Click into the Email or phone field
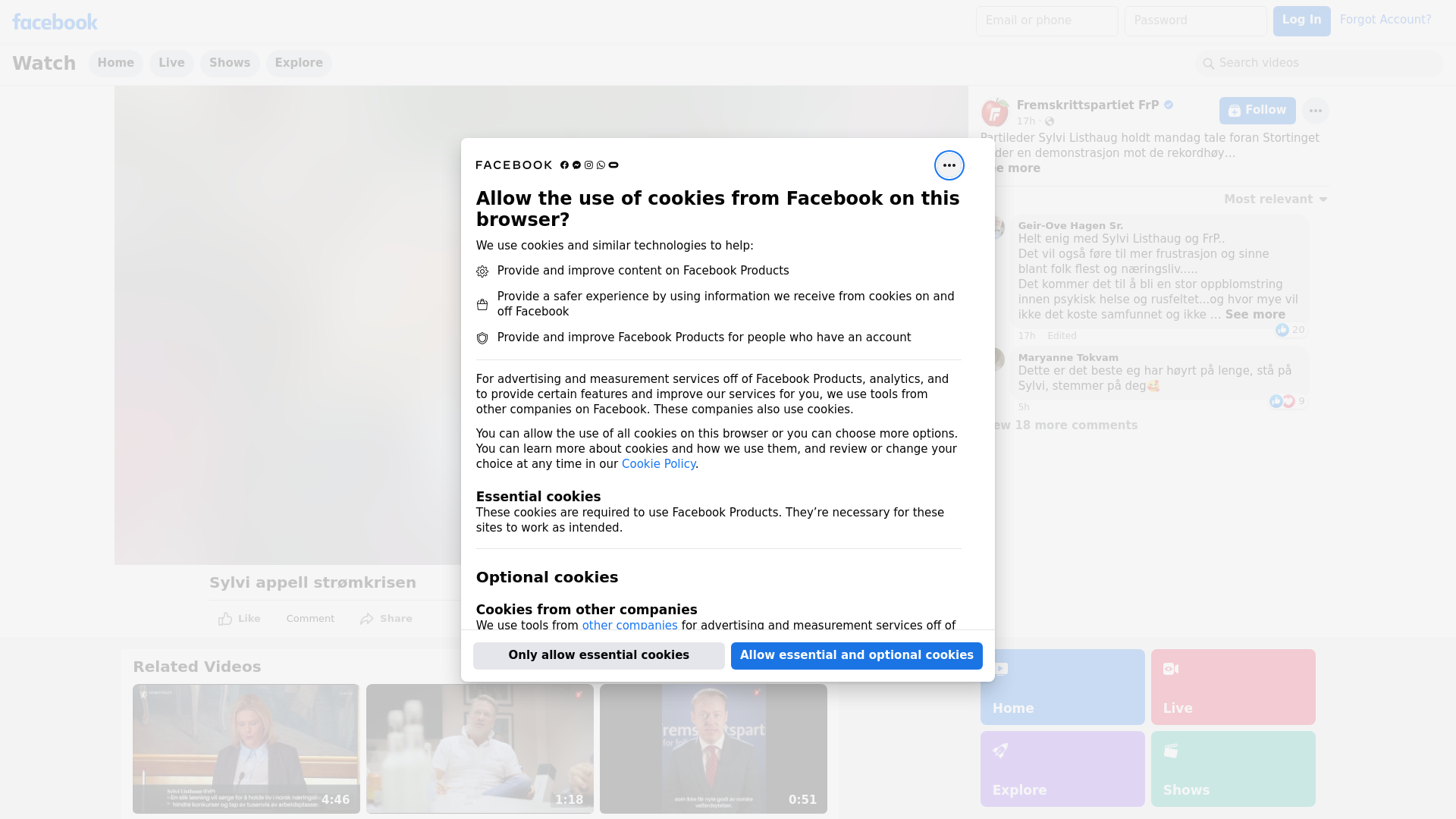1456x819 pixels. point(1047,21)
